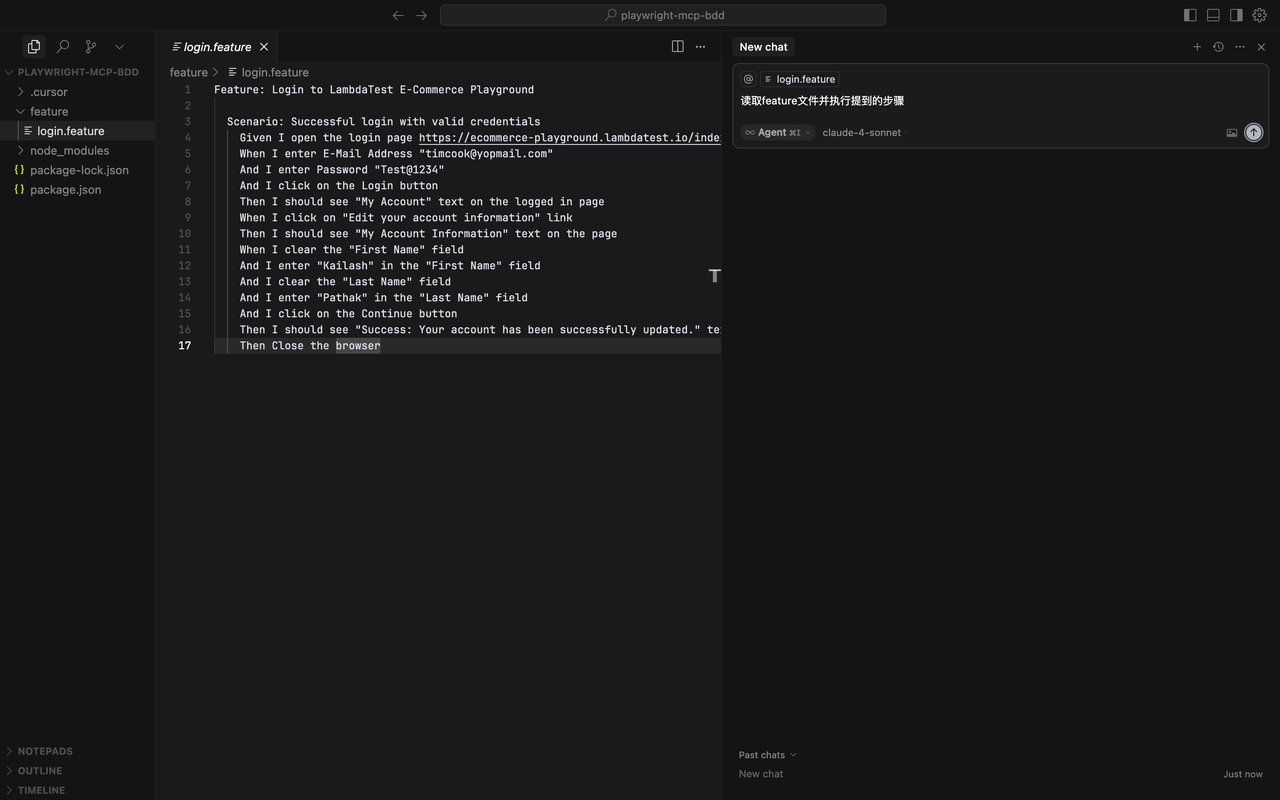Click line number 17 in the gutter

[185, 346]
